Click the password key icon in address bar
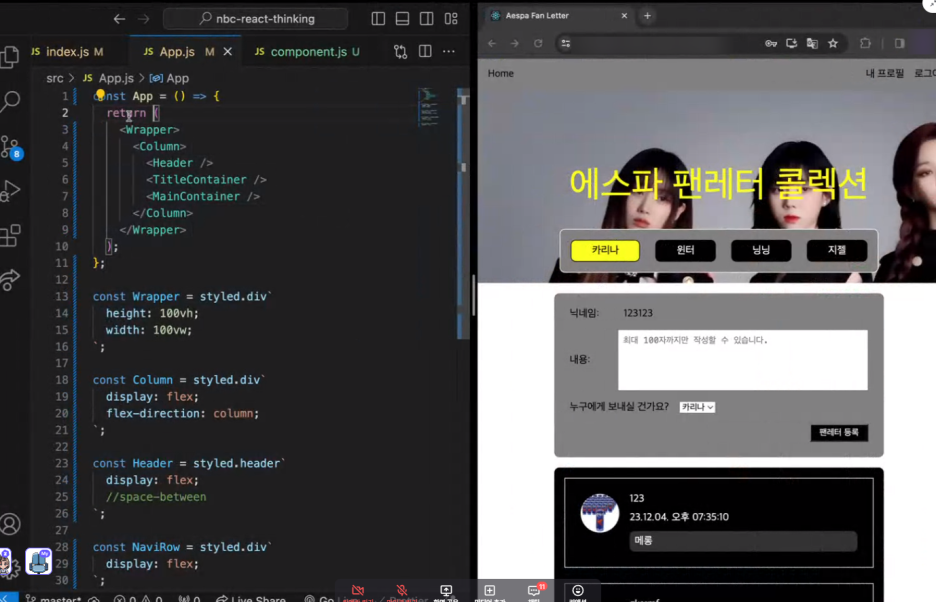This screenshot has width=936, height=602. coord(771,44)
